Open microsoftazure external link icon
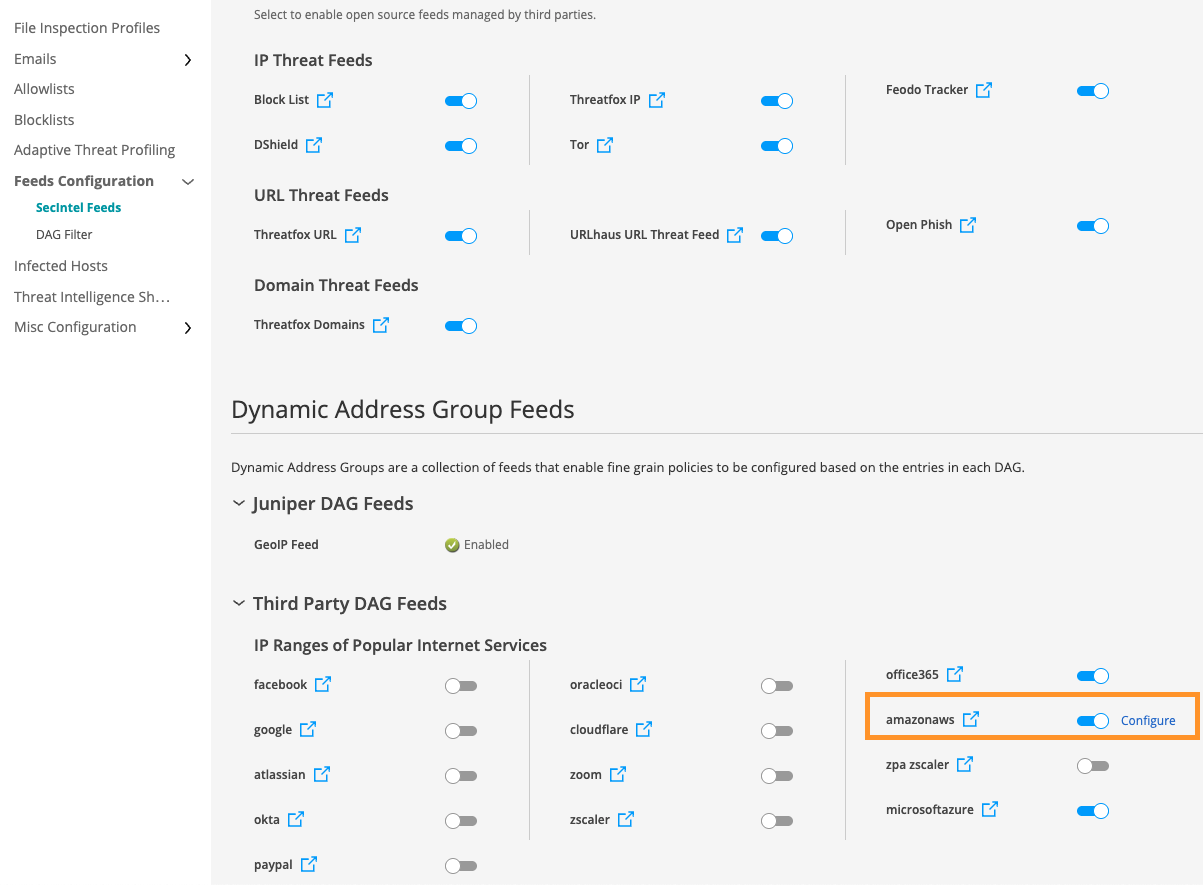 click(990, 810)
